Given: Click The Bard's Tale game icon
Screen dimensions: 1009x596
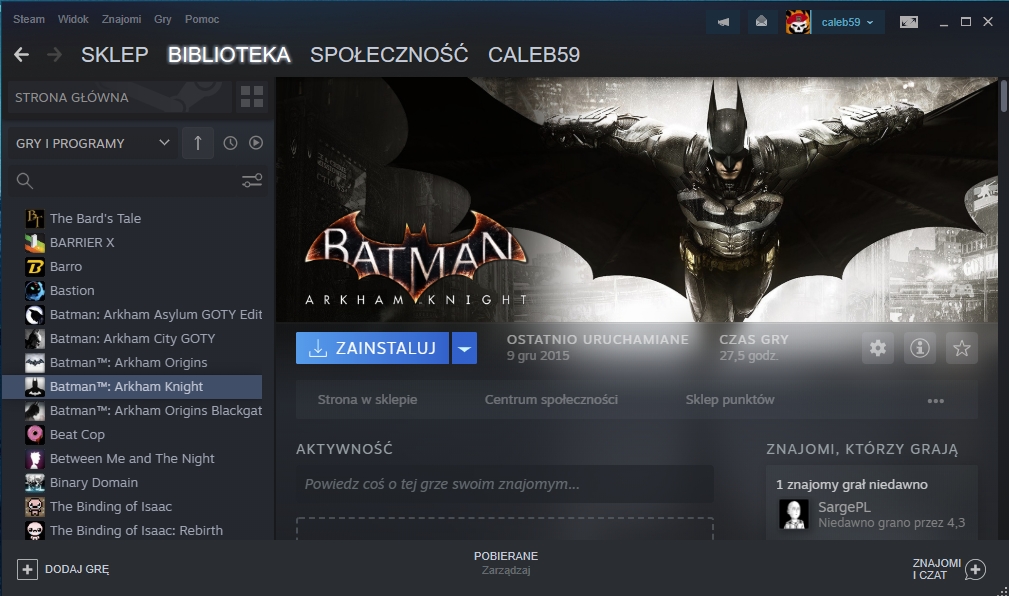Looking at the screenshot, I should pos(35,219).
